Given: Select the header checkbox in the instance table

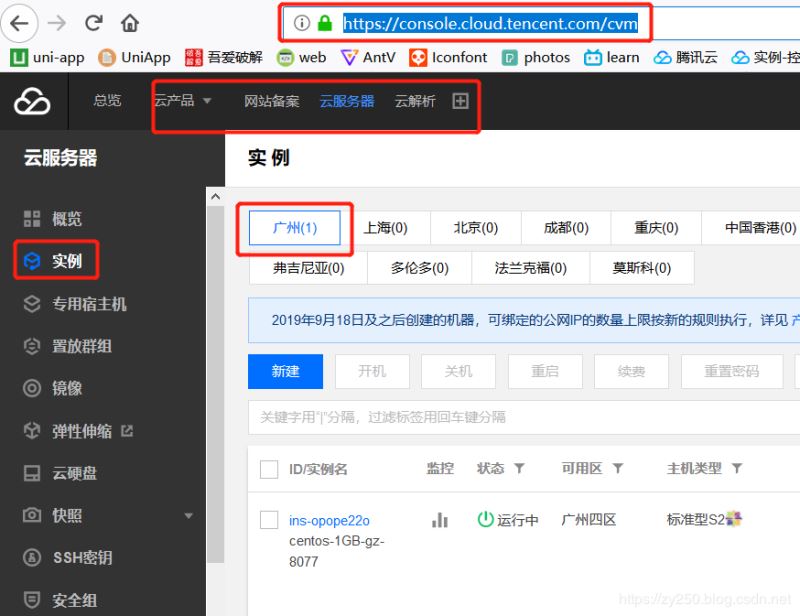Looking at the screenshot, I should pos(269,467).
